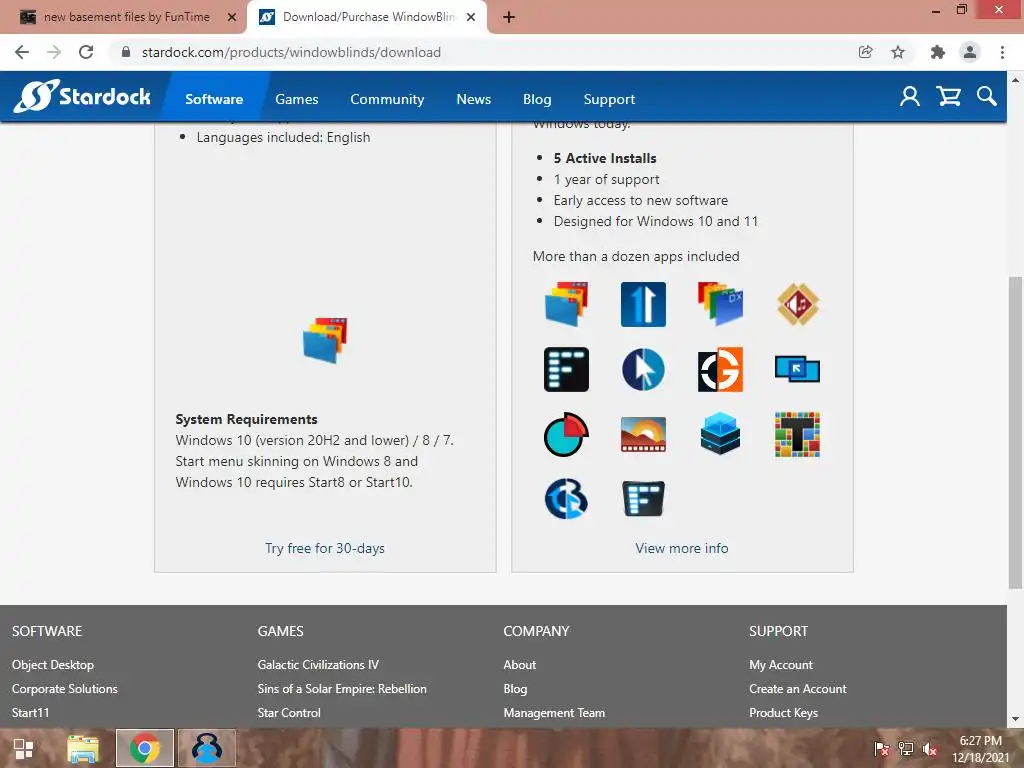Screen dimensions: 1024x768
Task: Select the Download/Purchase WindowBlinds tab
Action: (366, 17)
